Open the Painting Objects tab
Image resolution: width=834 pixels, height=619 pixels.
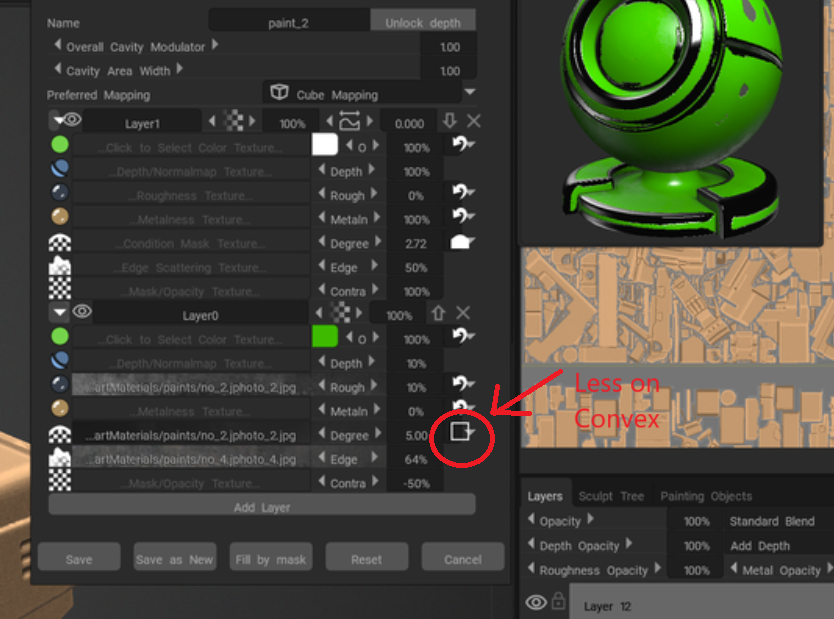705,496
